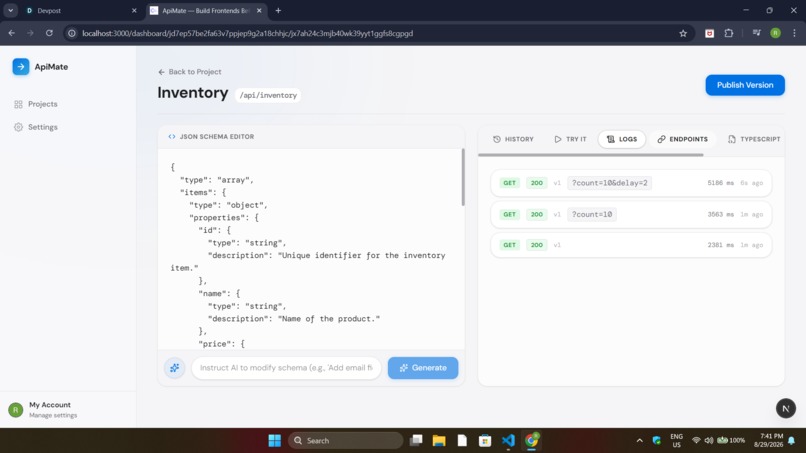
Task: Open the tab search dropdown arrow
Action: (10, 10)
